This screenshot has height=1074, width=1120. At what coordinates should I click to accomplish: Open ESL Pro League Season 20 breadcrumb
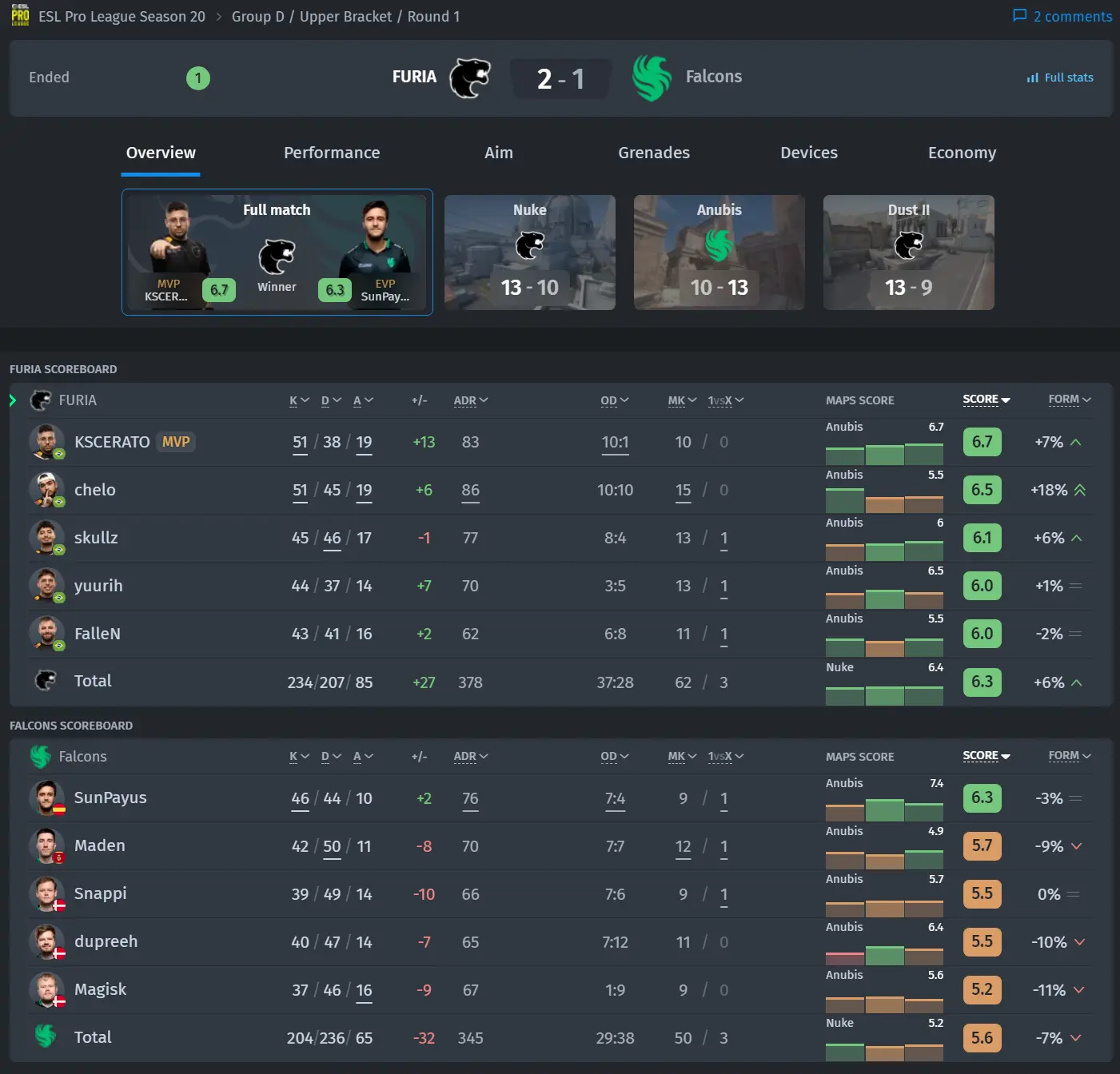coord(122,16)
